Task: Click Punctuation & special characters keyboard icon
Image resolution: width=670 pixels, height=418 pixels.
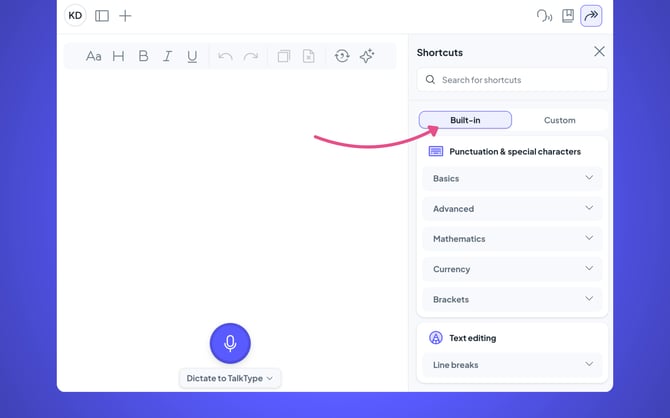Action: coord(436,151)
